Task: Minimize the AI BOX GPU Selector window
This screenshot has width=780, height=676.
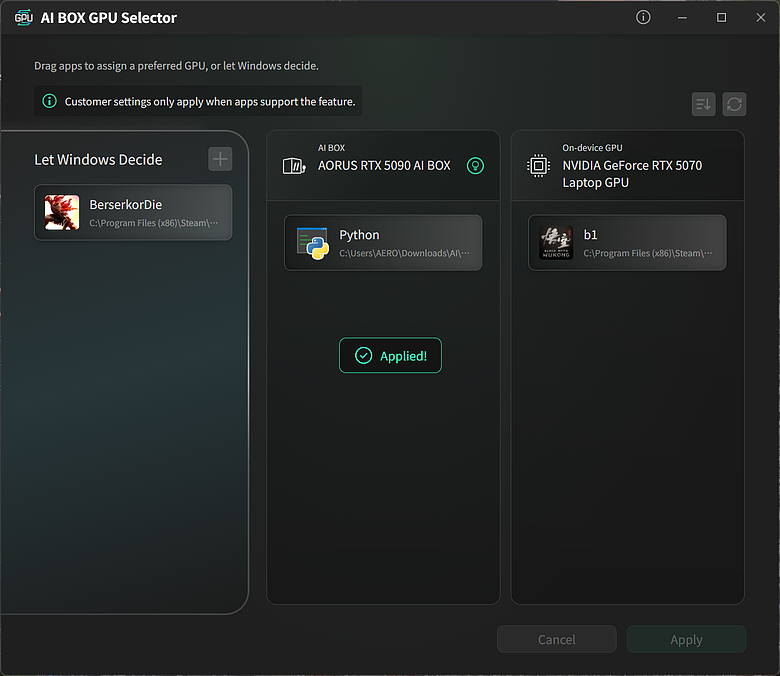Action: [682, 17]
